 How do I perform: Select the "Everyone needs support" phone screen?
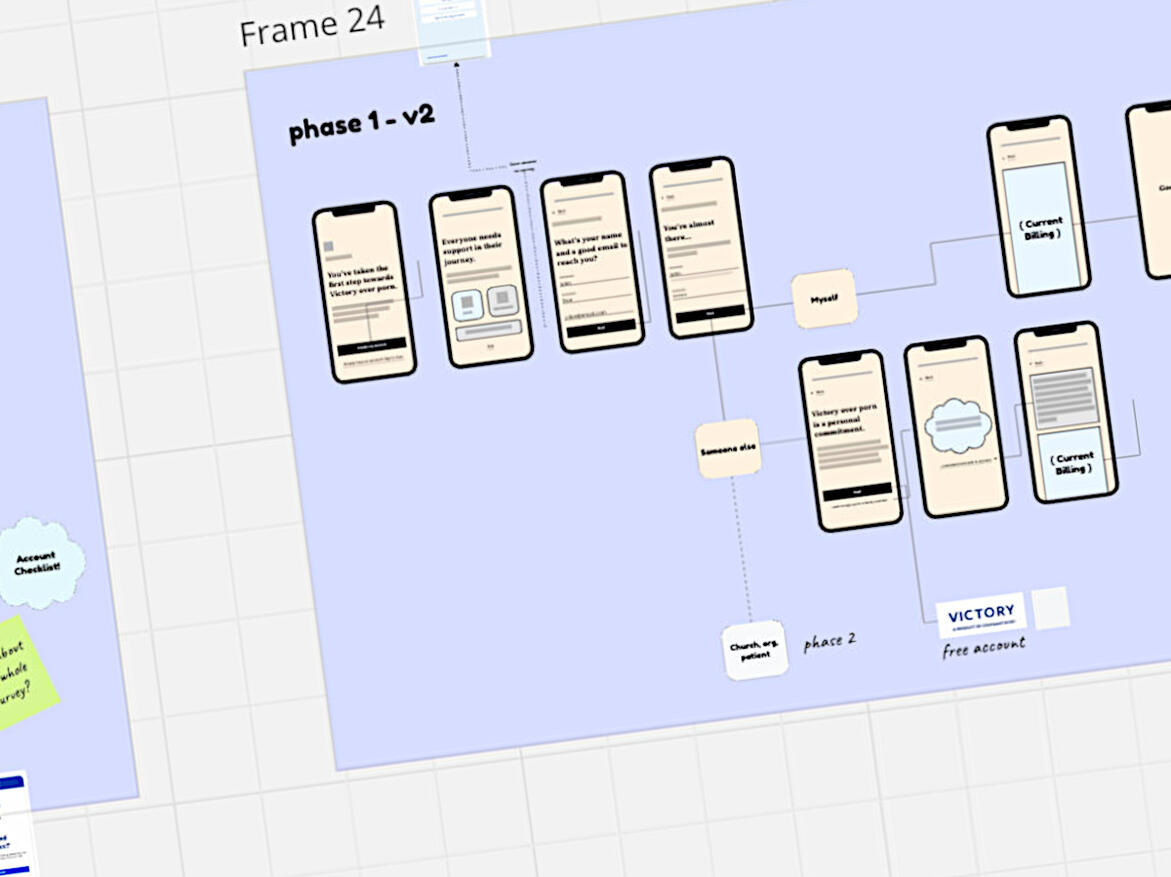click(481, 276)
